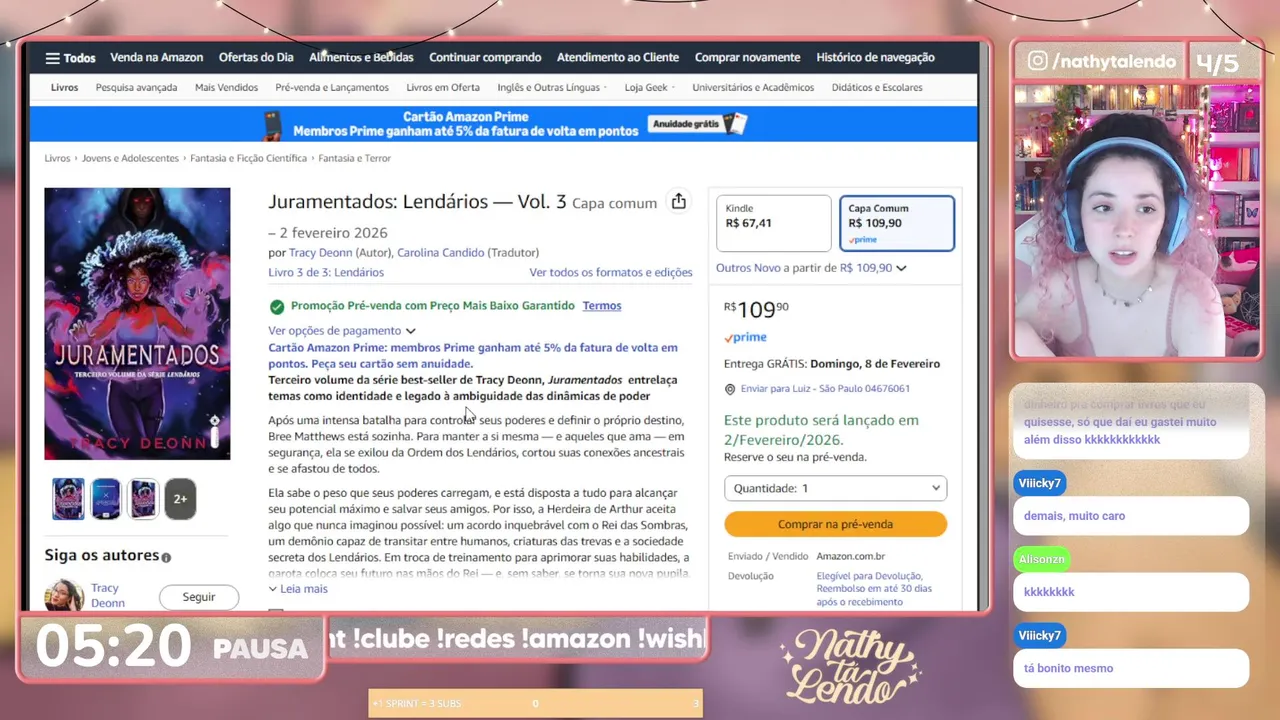The width and height of the screenshot is (1280, 720).
Task: Click Fantasia e Terror breadcrumb
Action: [x=354, y=158]
